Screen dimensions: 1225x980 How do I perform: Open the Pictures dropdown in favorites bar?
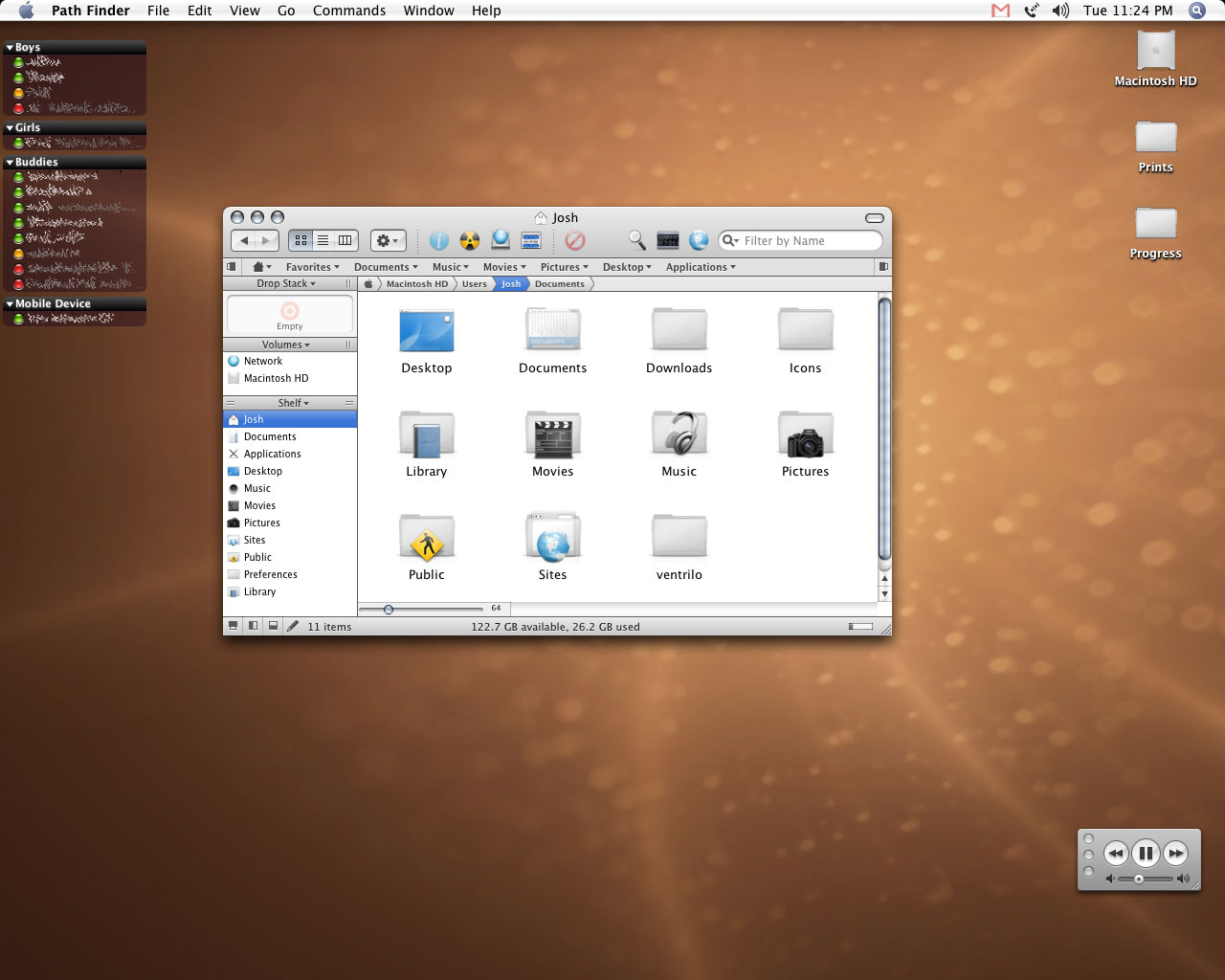pyautogui.click(x=565, y=267)
